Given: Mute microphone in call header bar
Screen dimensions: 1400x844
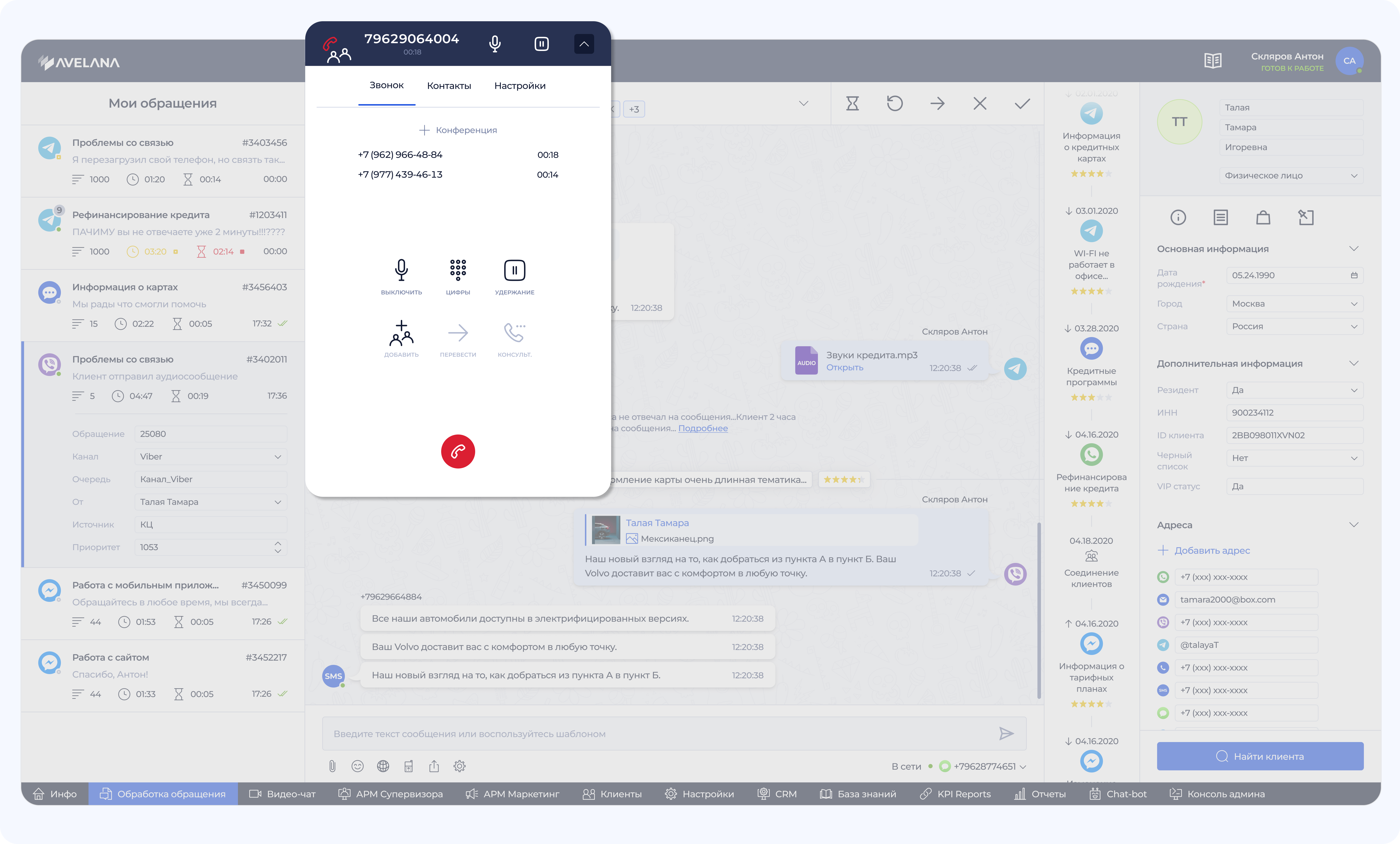Looking at the screenshot, I should coord(495,44).
